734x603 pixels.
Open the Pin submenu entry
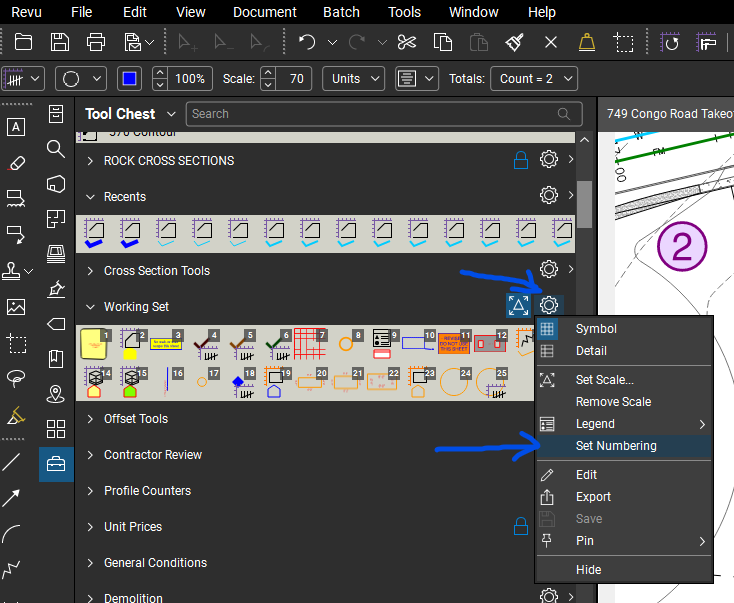pyautogui.click(x=624, y=541)
